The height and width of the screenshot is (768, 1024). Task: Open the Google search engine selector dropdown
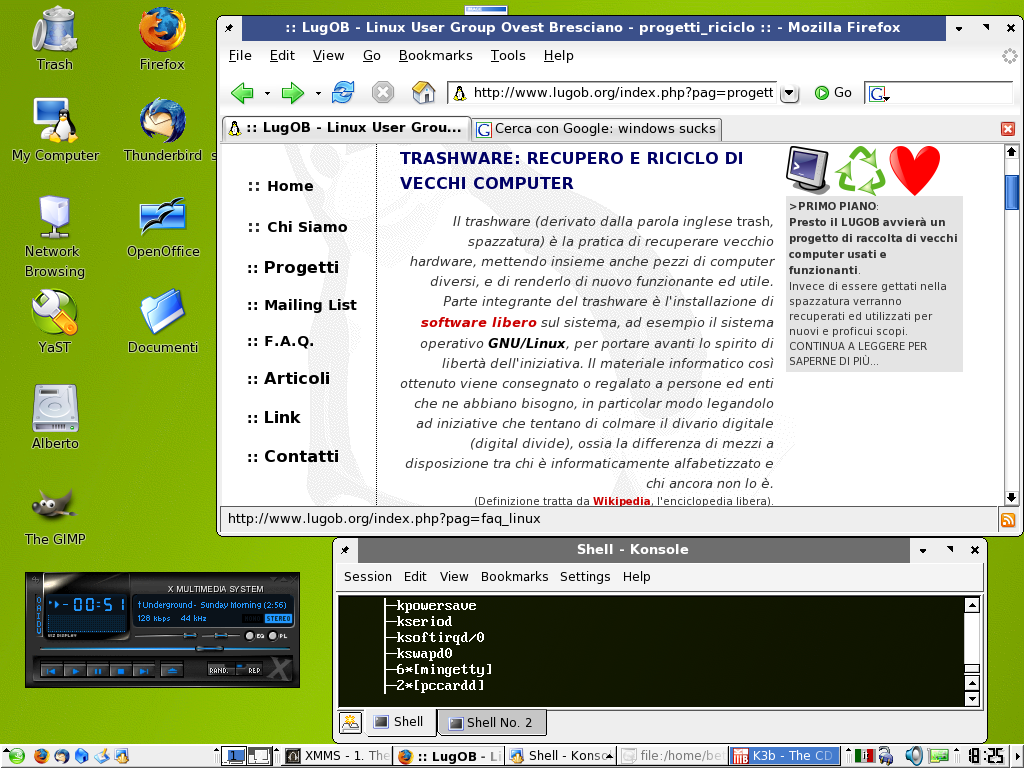(879, 93)
